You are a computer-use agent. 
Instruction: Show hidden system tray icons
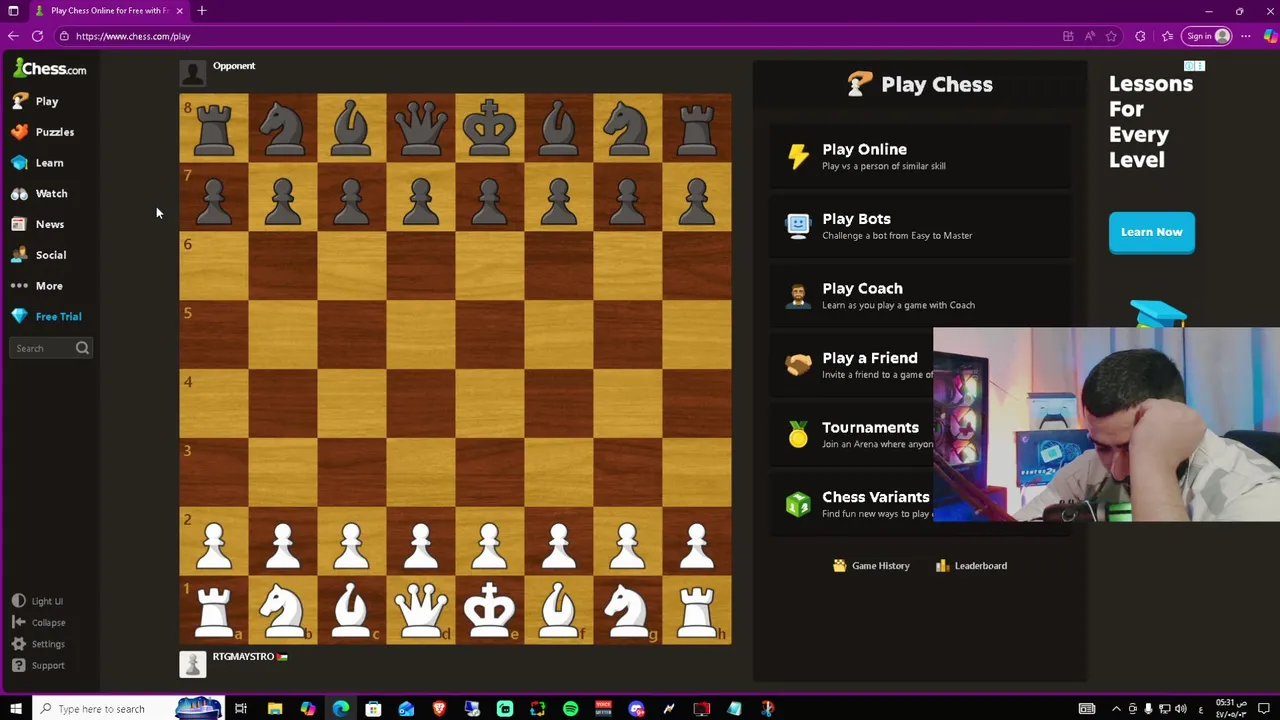(1116, 709)
